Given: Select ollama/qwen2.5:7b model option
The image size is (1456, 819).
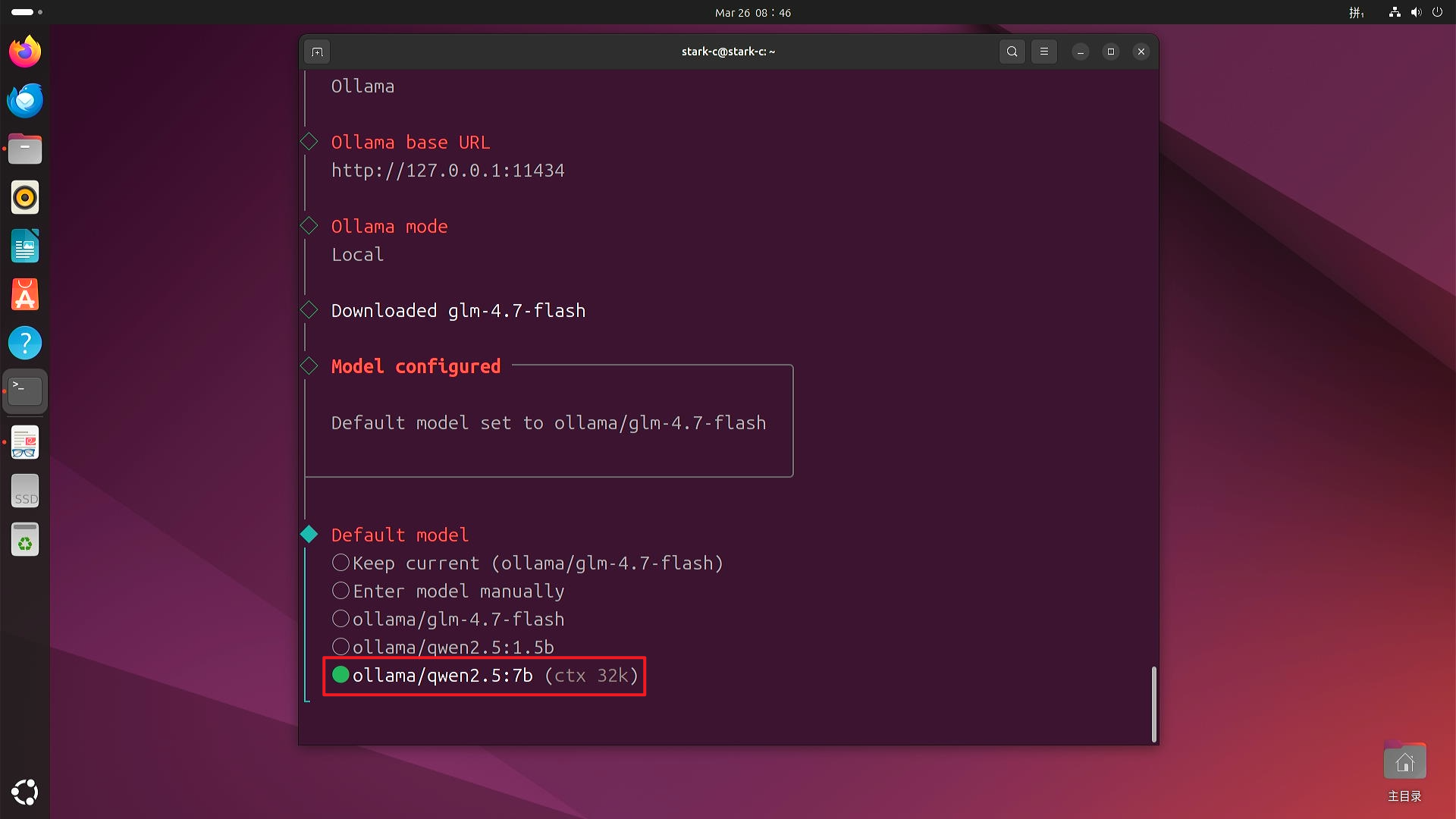Looking at the screenshot, I should (x=340, y=675).
